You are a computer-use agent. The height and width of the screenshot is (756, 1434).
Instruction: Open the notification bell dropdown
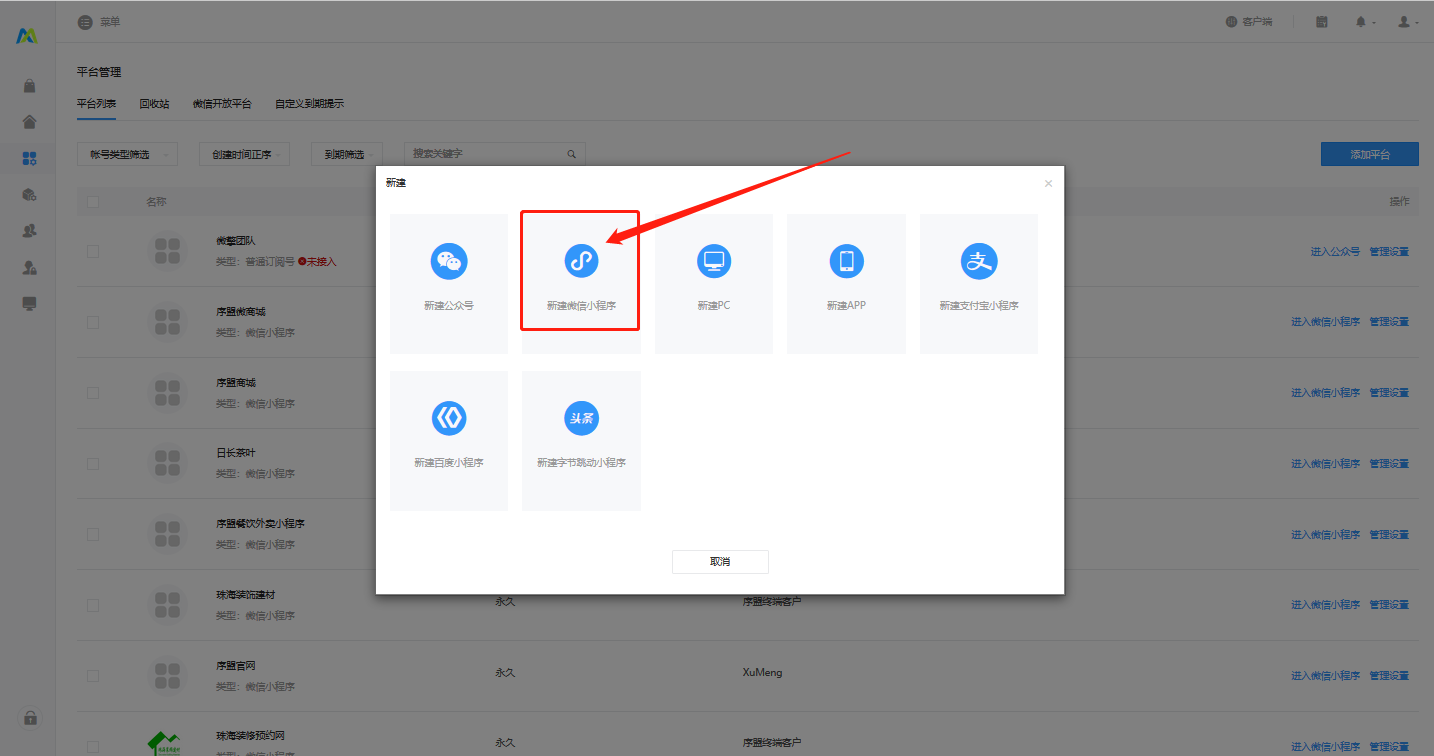click(x=1365, y=22)
